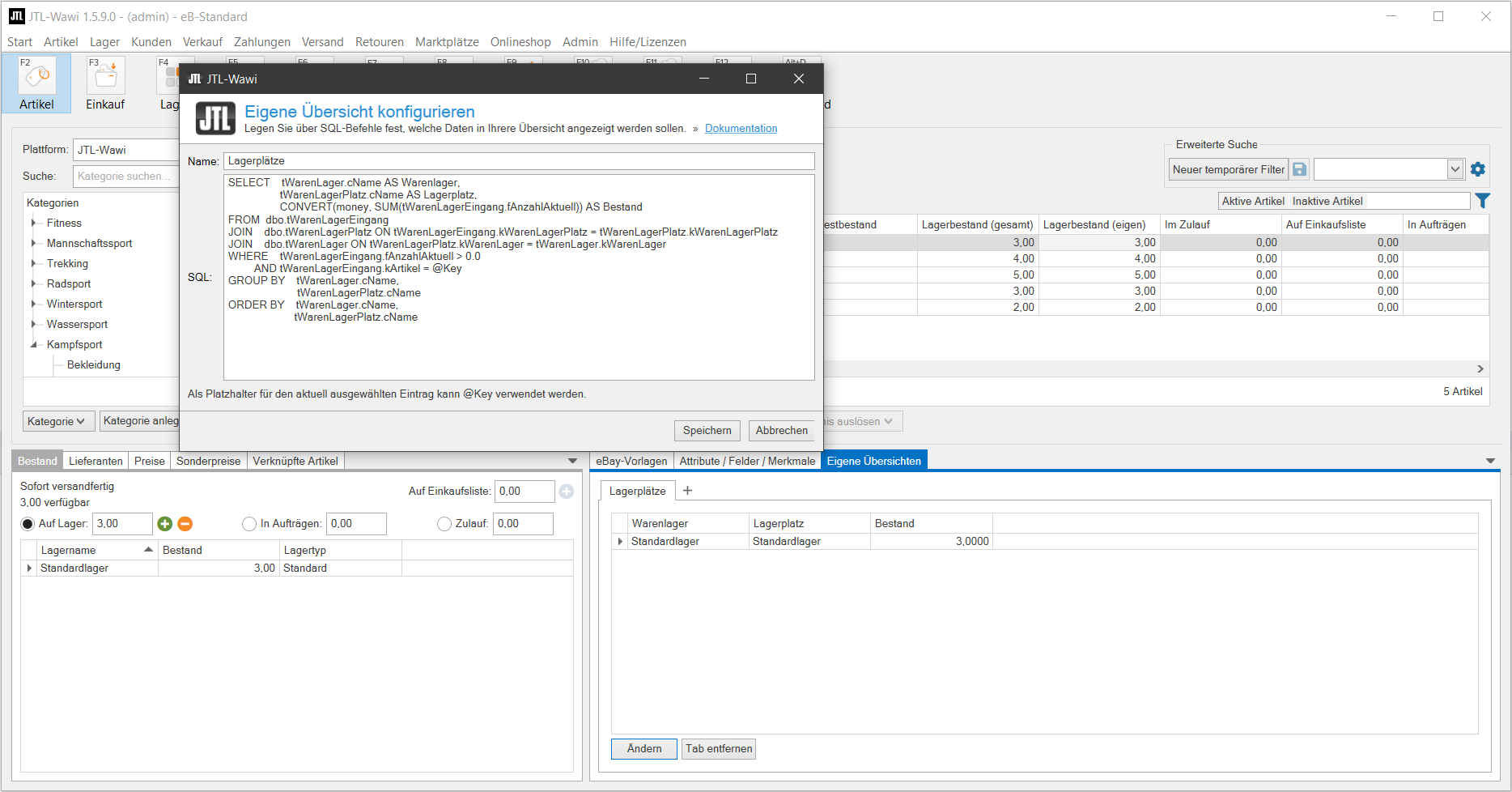
Task: Minimize the JTL-Wawi dialog
Action: (x=704, y=79)
